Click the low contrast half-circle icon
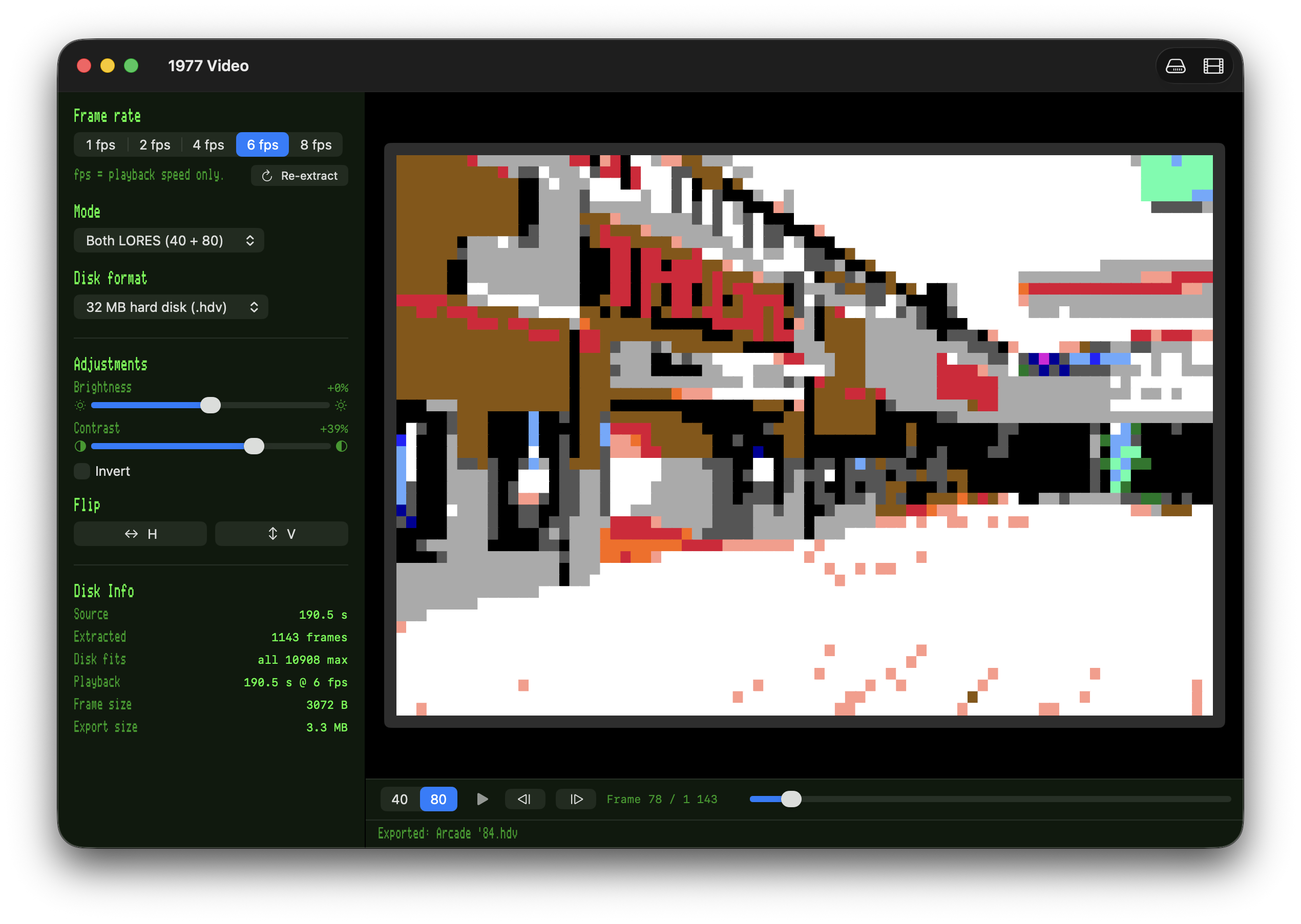Viewport: 1301px width, 924px height. 80,446
